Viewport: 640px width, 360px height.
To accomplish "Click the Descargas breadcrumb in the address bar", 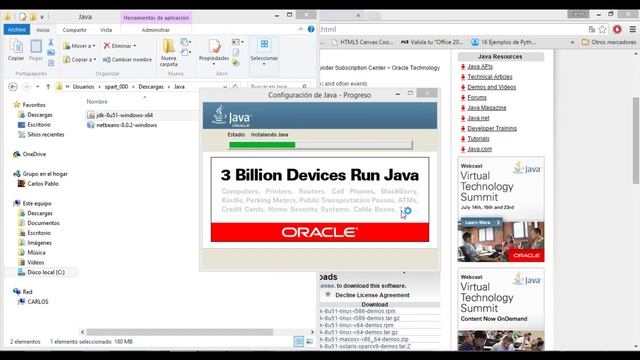I will click(151, 87).
